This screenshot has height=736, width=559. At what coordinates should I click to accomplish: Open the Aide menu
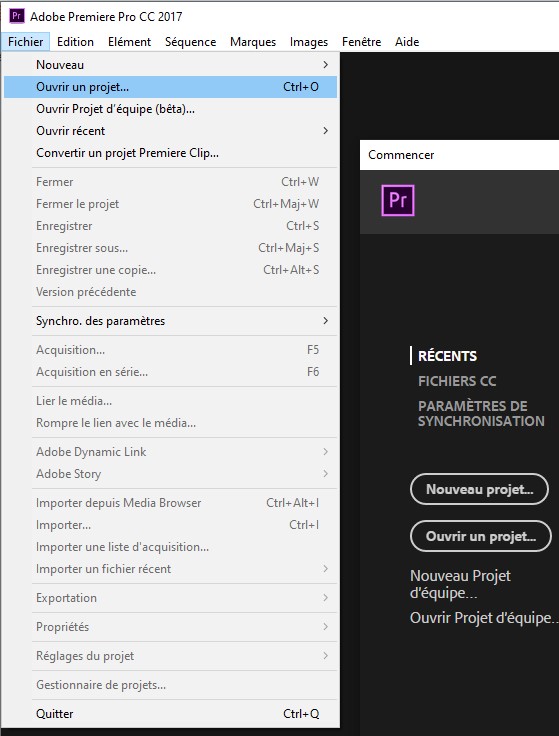coord(406,42)
